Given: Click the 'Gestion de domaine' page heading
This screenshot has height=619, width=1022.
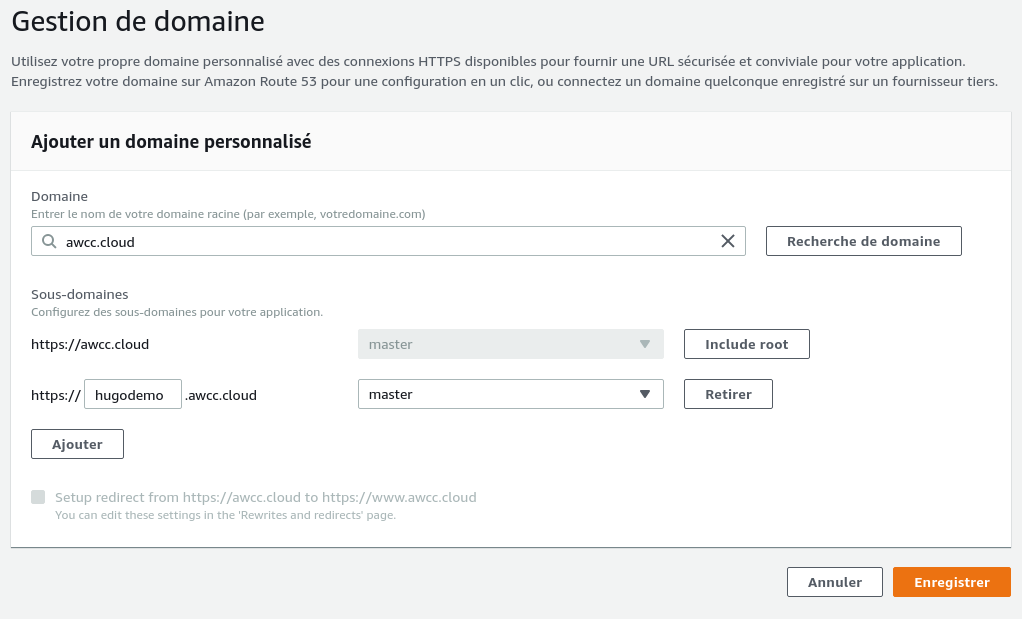Looking at the screenshot, I should [138, 19].
